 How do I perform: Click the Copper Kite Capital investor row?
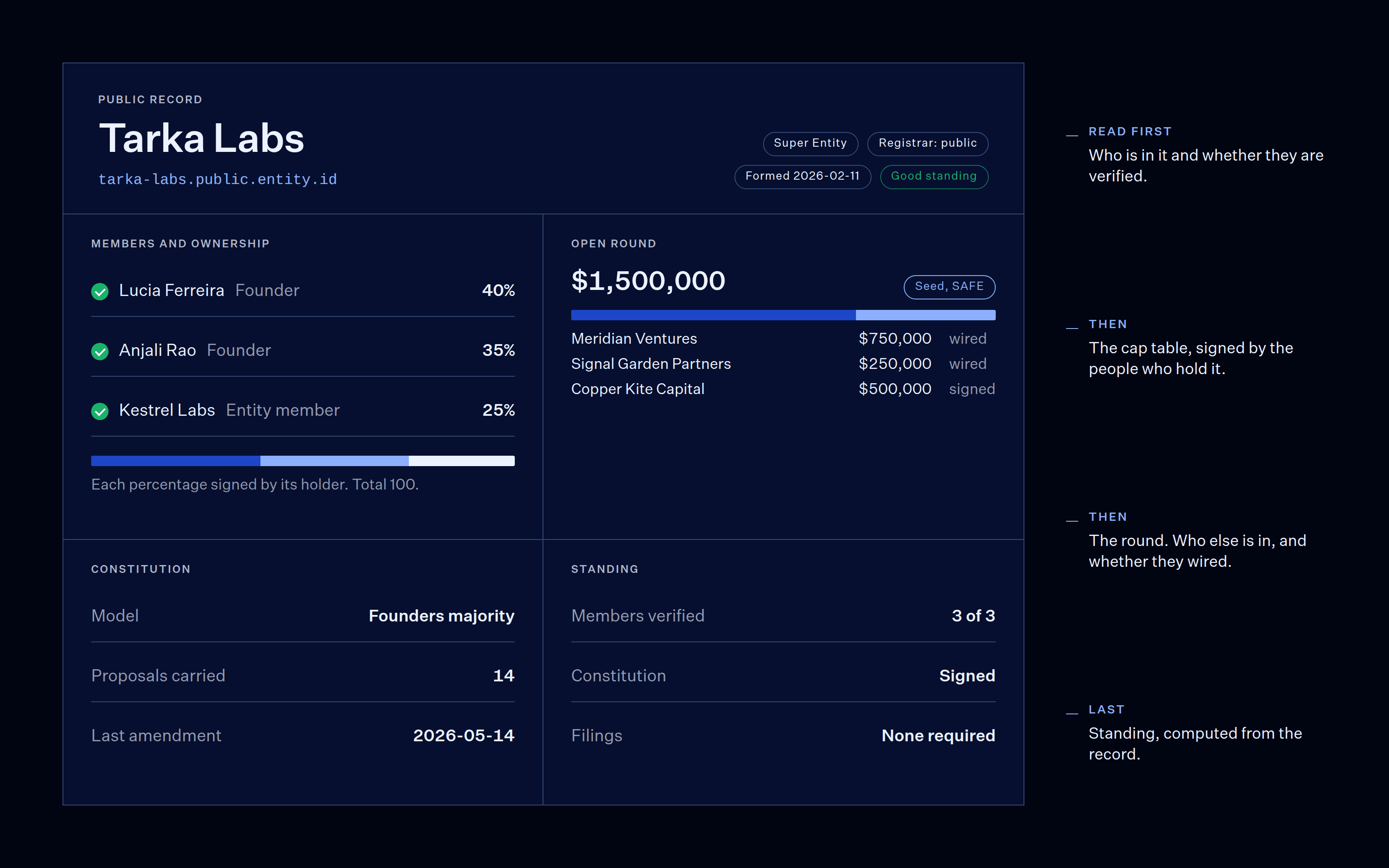[783, 389]
